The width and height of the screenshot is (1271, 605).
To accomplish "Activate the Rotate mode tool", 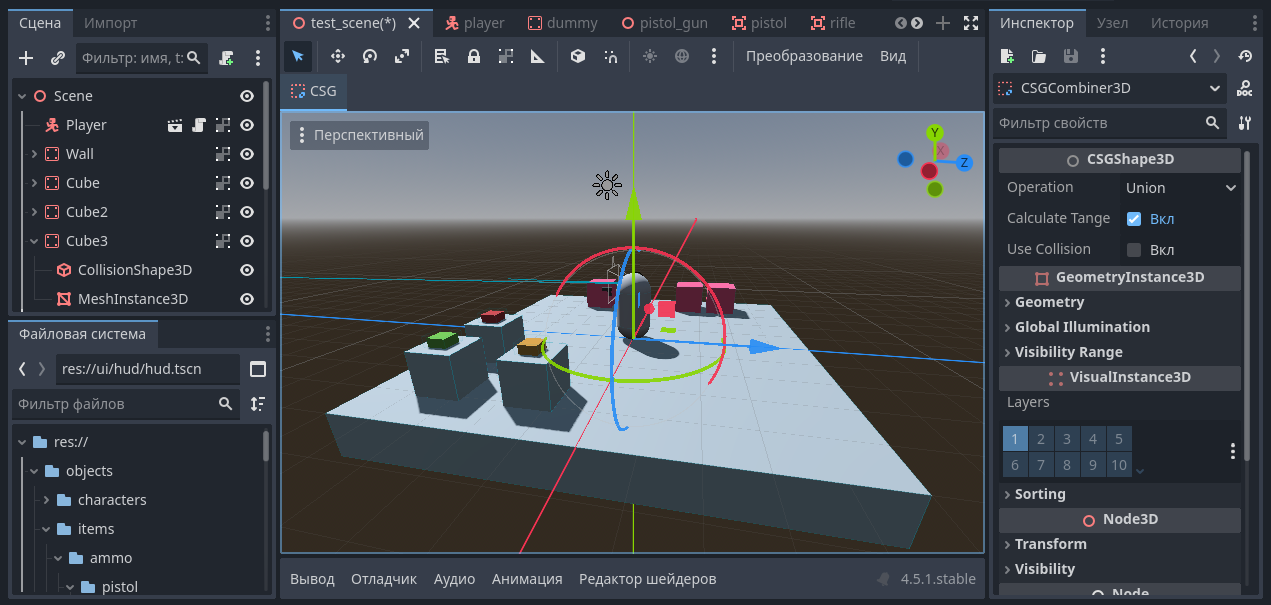I will coord(370,57).
